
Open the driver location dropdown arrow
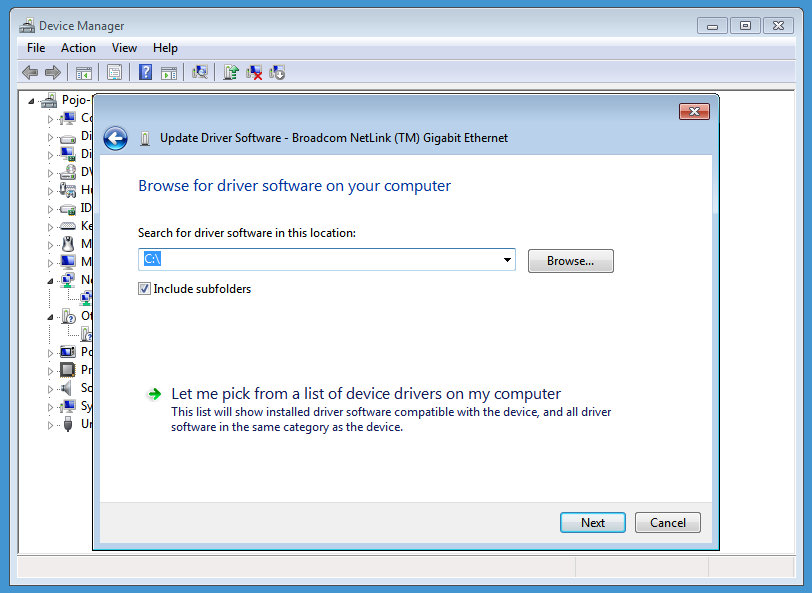[x=508, y=260]
